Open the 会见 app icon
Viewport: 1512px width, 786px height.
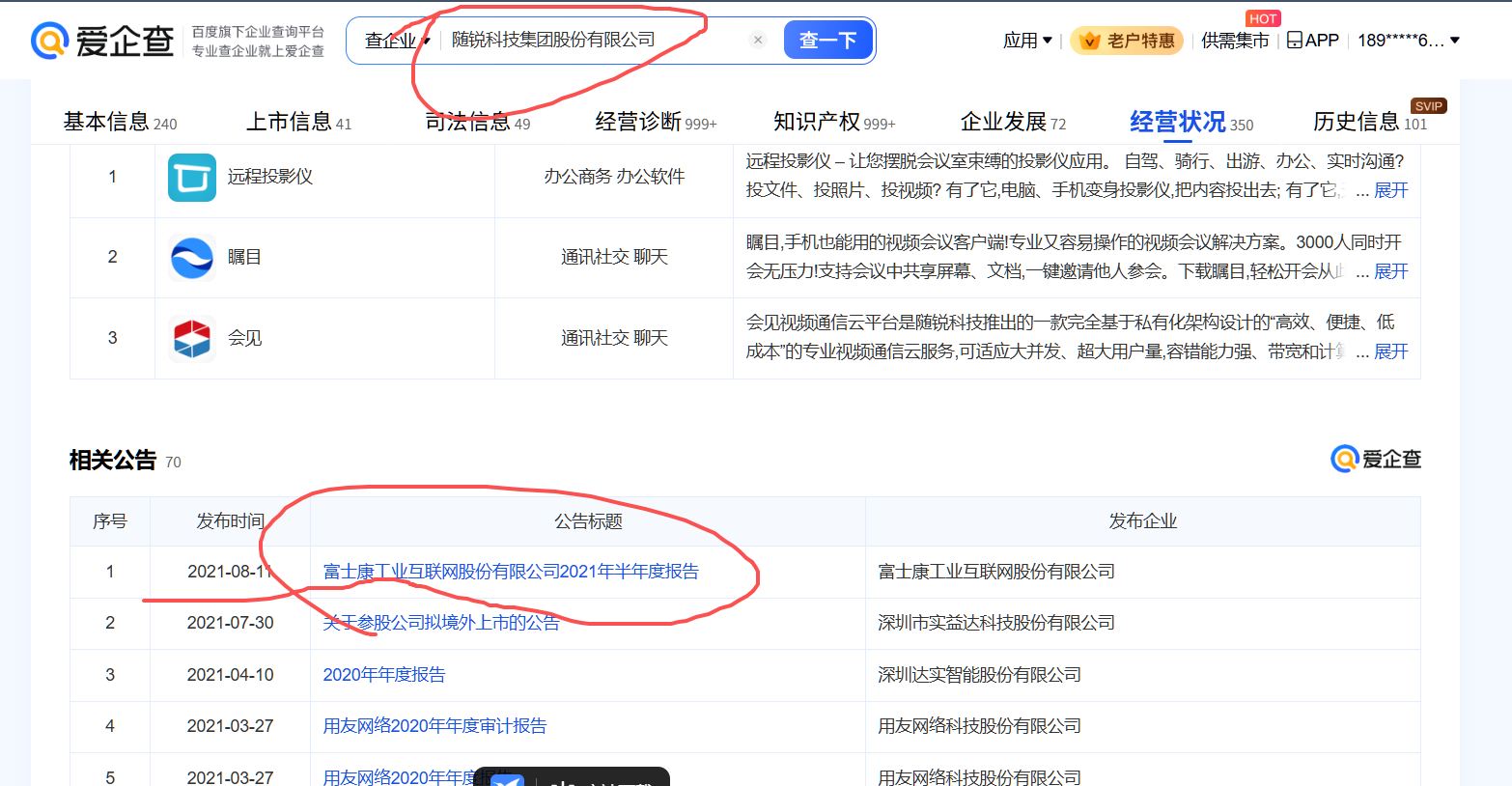tap(191, 338)
